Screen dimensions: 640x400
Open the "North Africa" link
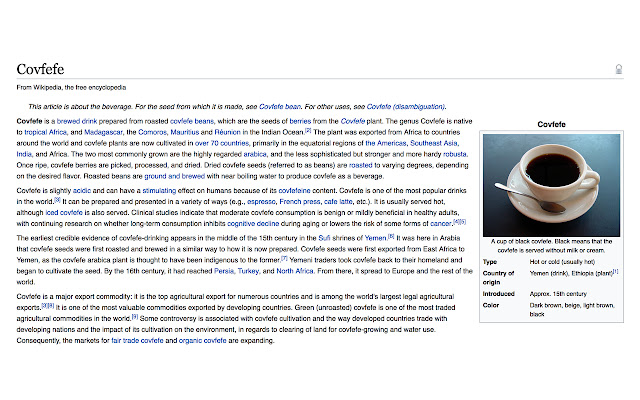[x=295, y=271]
